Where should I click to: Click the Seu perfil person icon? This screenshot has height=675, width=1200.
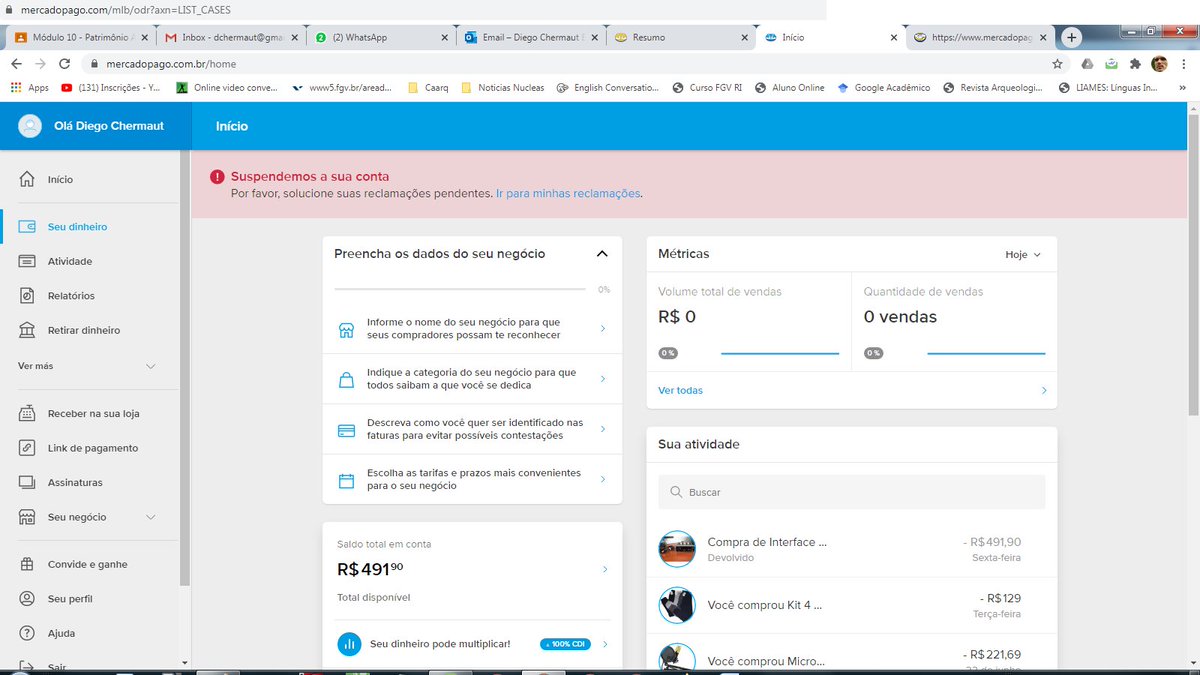[28, 599]
